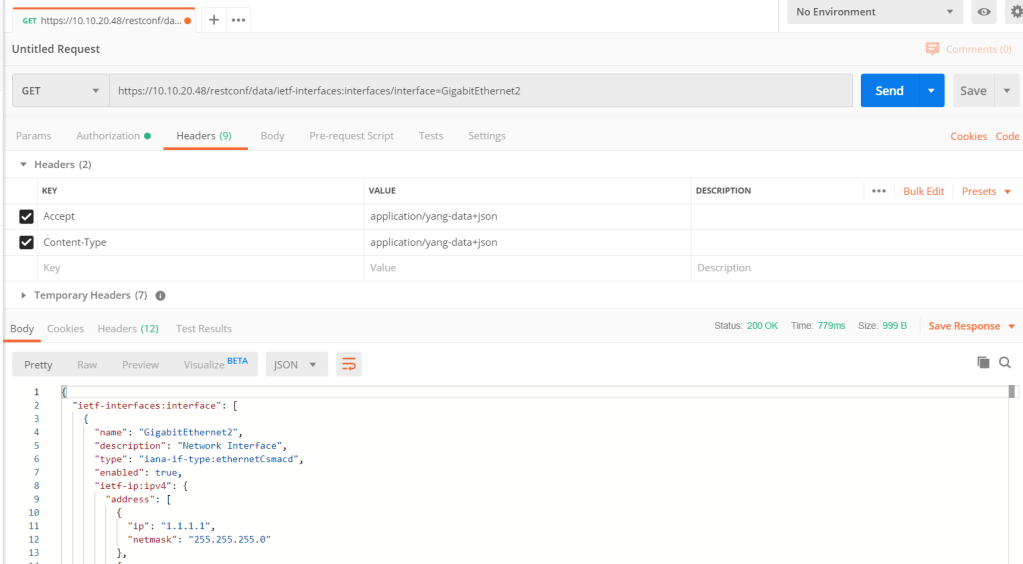1023x564 pixels.
Task: Click the blue Send button
Action: point(889,91)
